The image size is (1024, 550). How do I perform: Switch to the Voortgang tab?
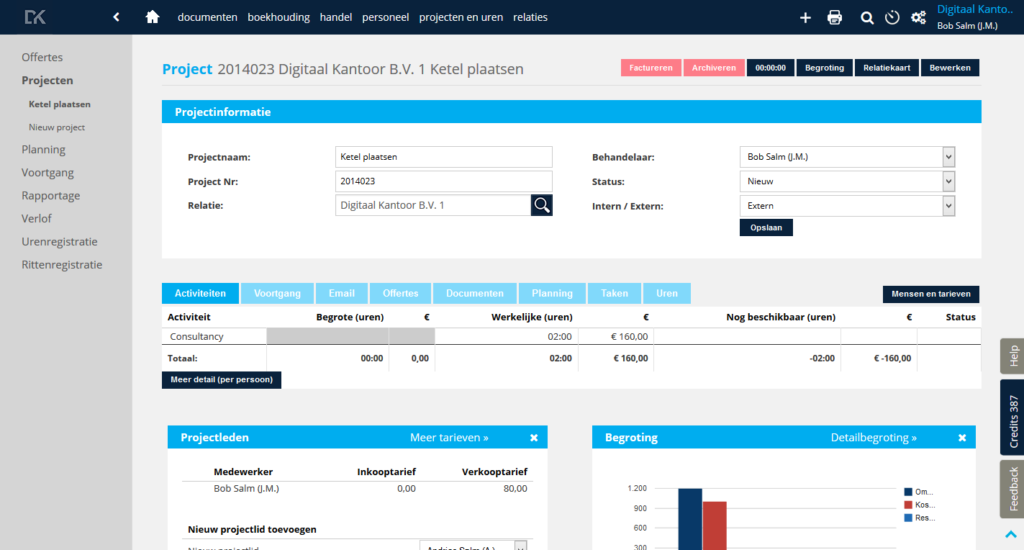coord(277,293)
